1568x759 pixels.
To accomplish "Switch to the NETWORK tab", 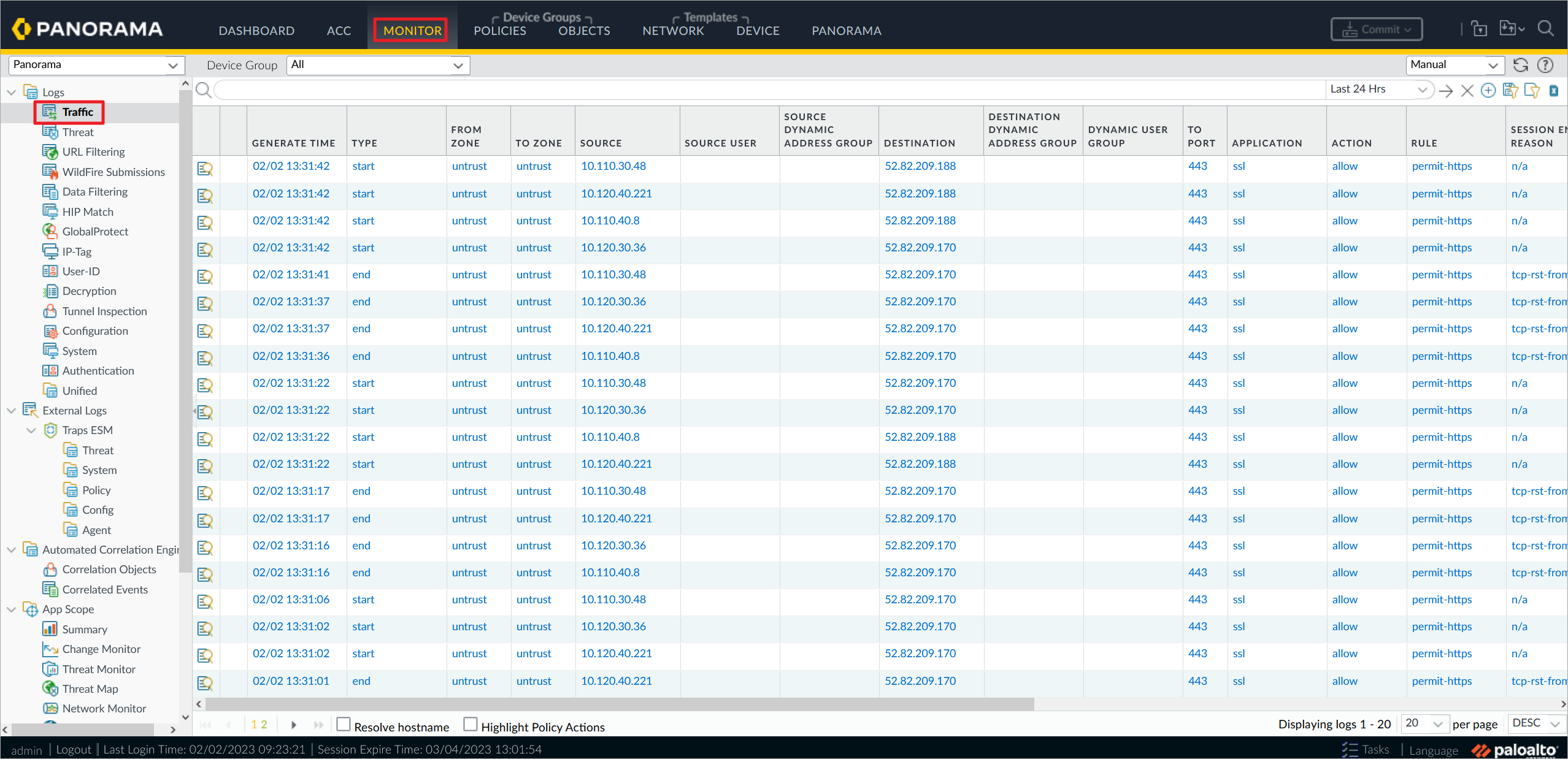I will click(673, 31).
